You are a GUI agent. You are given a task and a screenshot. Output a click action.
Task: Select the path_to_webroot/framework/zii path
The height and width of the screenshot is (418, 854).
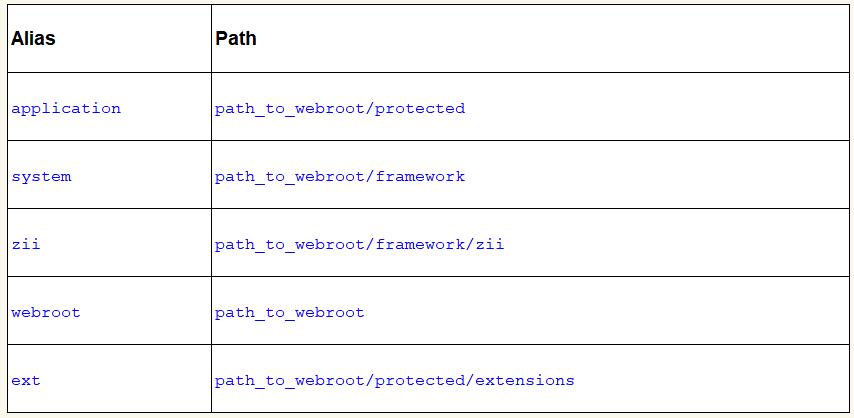[x=359, y=244]
